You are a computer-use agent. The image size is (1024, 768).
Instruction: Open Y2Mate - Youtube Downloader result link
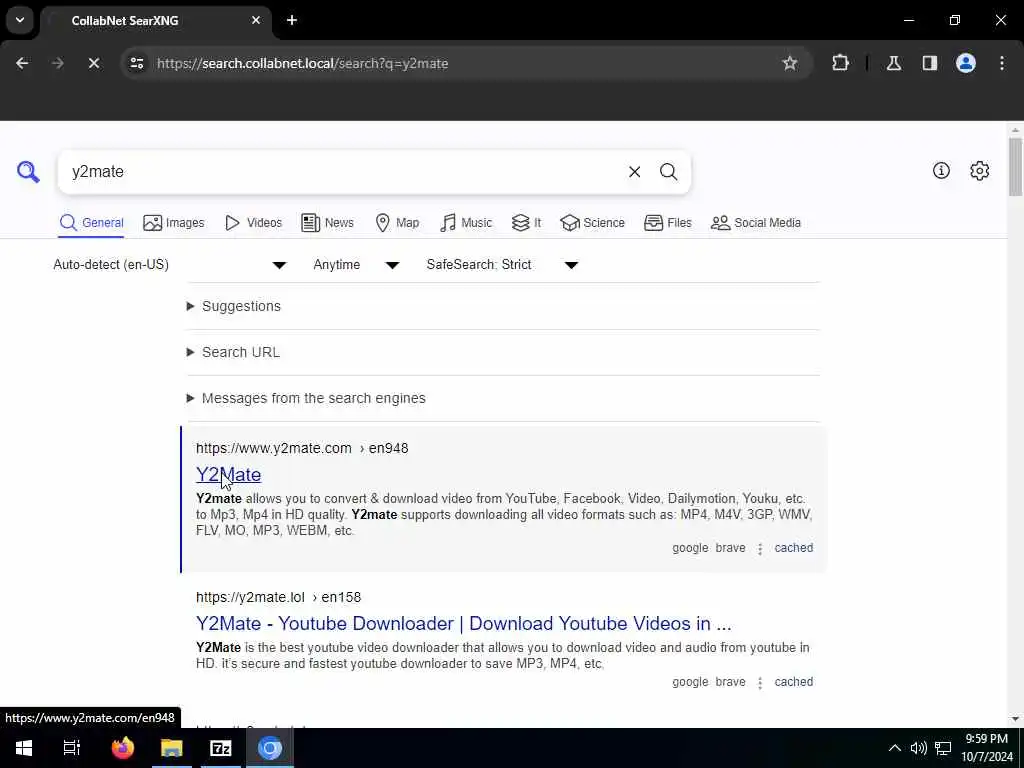(464, 624)
